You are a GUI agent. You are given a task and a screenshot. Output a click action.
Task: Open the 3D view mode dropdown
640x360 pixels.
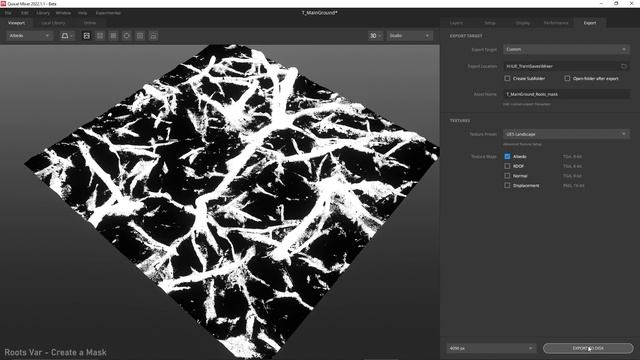coord(376,36)
